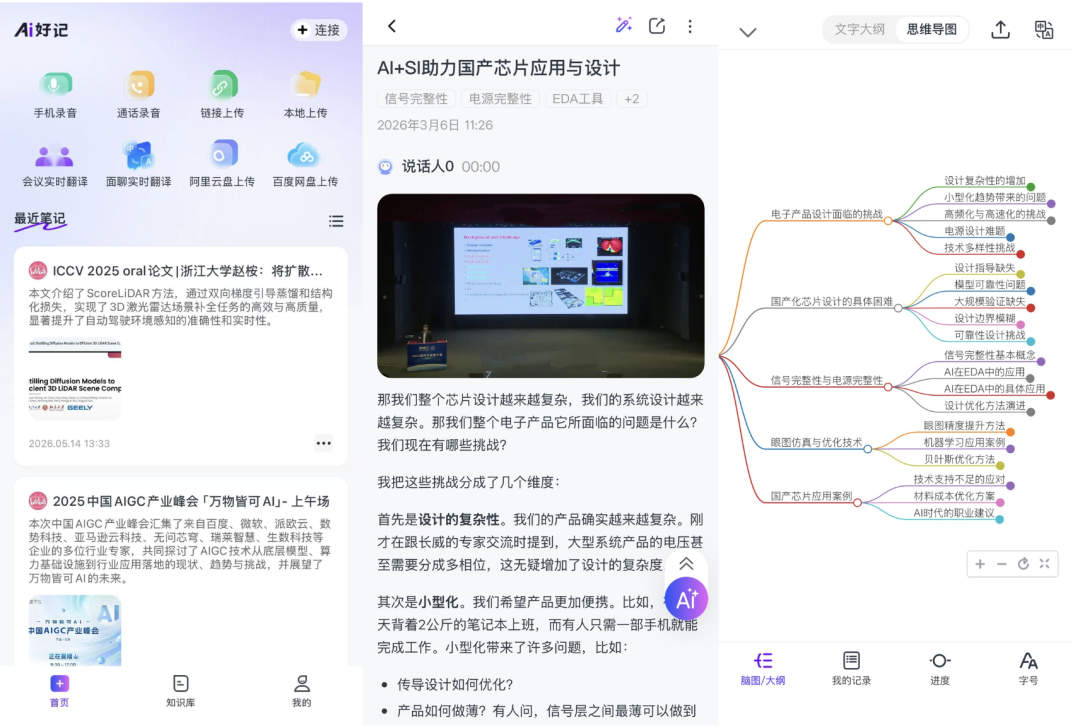Select the 链接上传 link upload icon
The width and height of the screenshot is (1080, 728).
[x=222, y=85]
